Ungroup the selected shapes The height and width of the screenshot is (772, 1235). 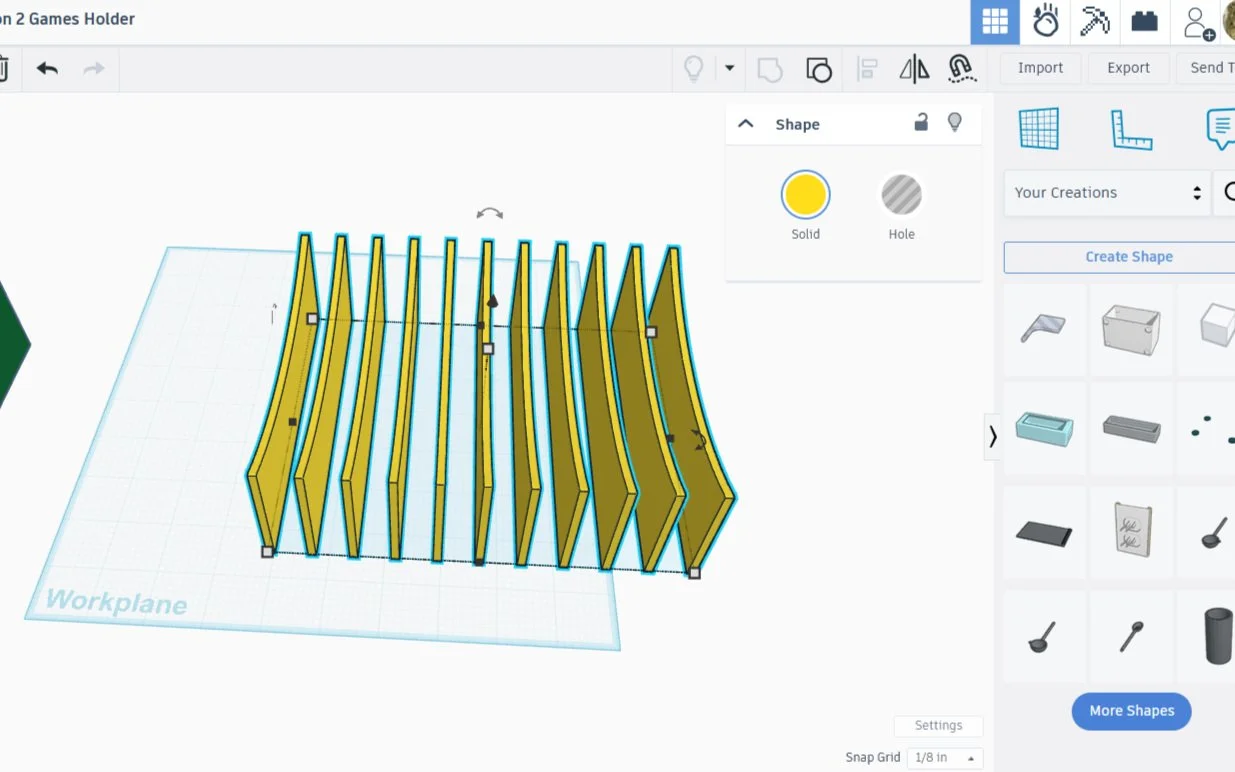pos(818,69)
